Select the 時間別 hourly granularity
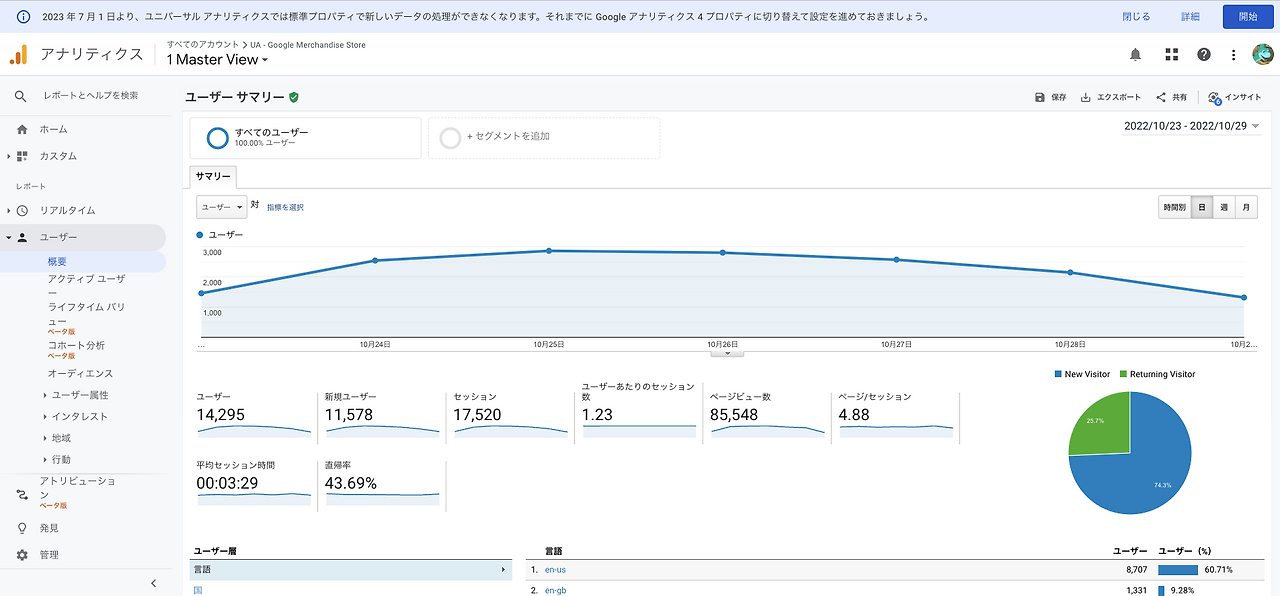The width and height of the screenshot is (1280, 596). tap(1174, 208)
